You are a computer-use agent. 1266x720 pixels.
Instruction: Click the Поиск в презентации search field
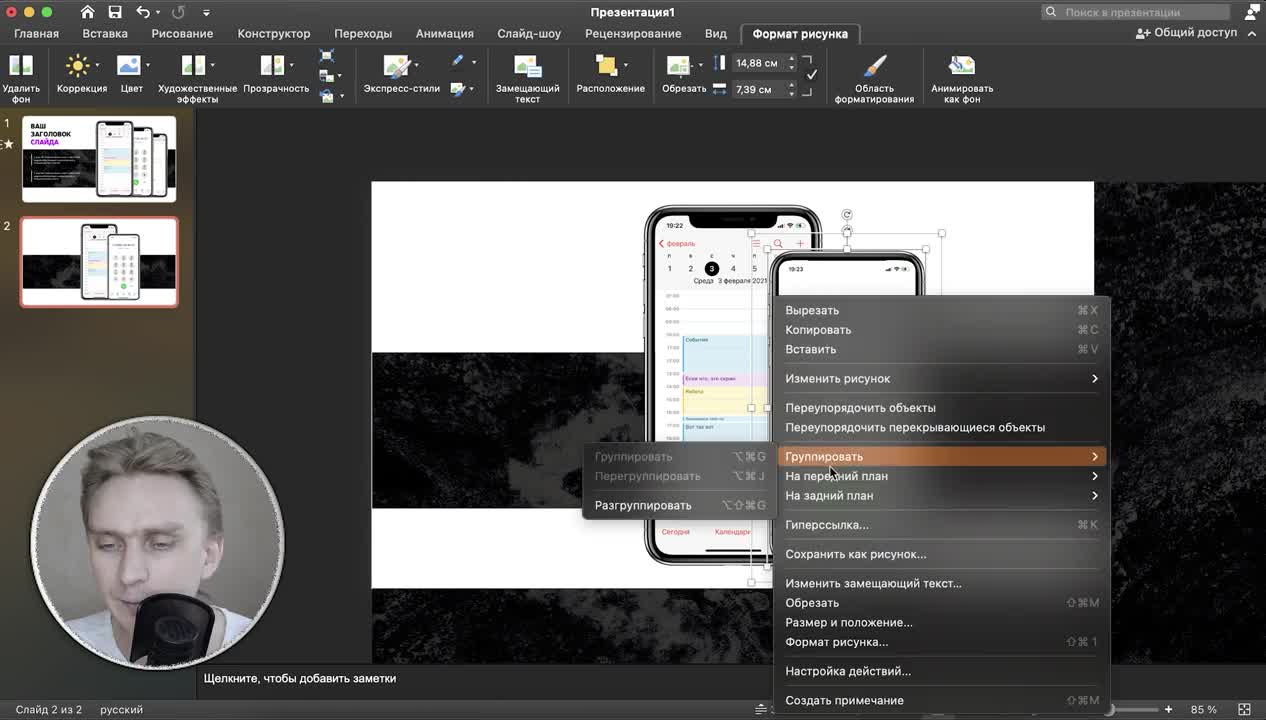tap(1135, 12)
